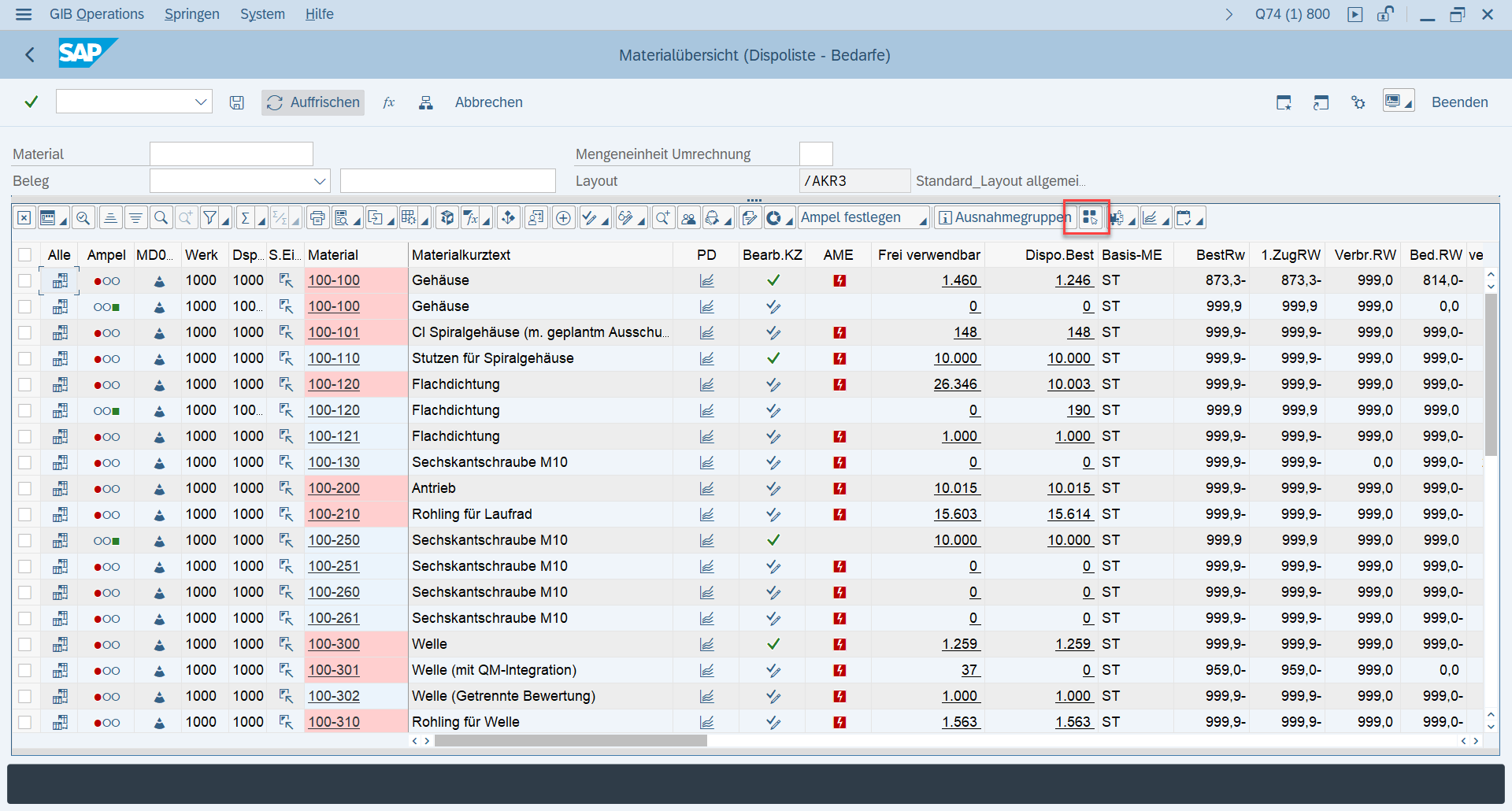The height and width of the screenshot is (811, 1512).
Task: Toggle the select-all checkbox in table header
Action: [x=25, y=255]
